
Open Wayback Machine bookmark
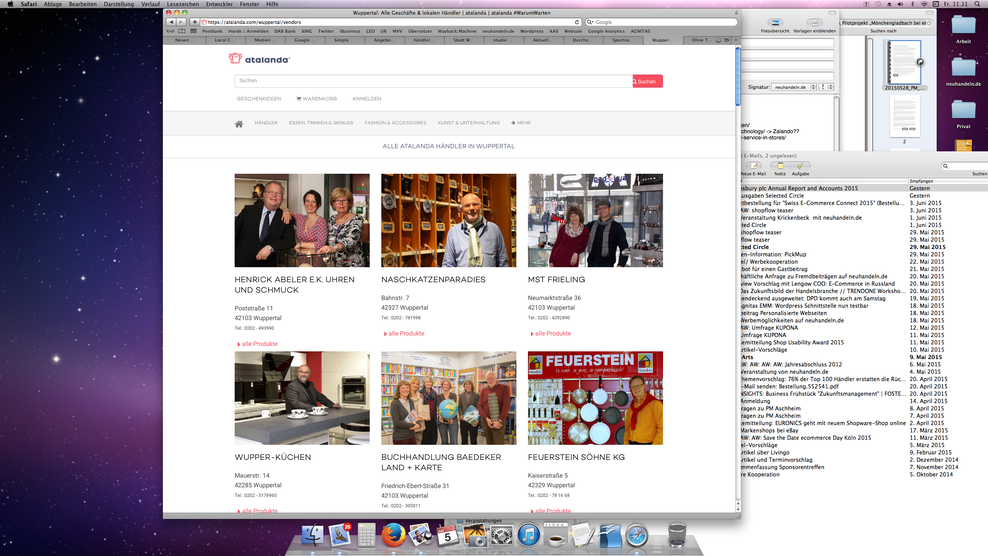point(457,31)
